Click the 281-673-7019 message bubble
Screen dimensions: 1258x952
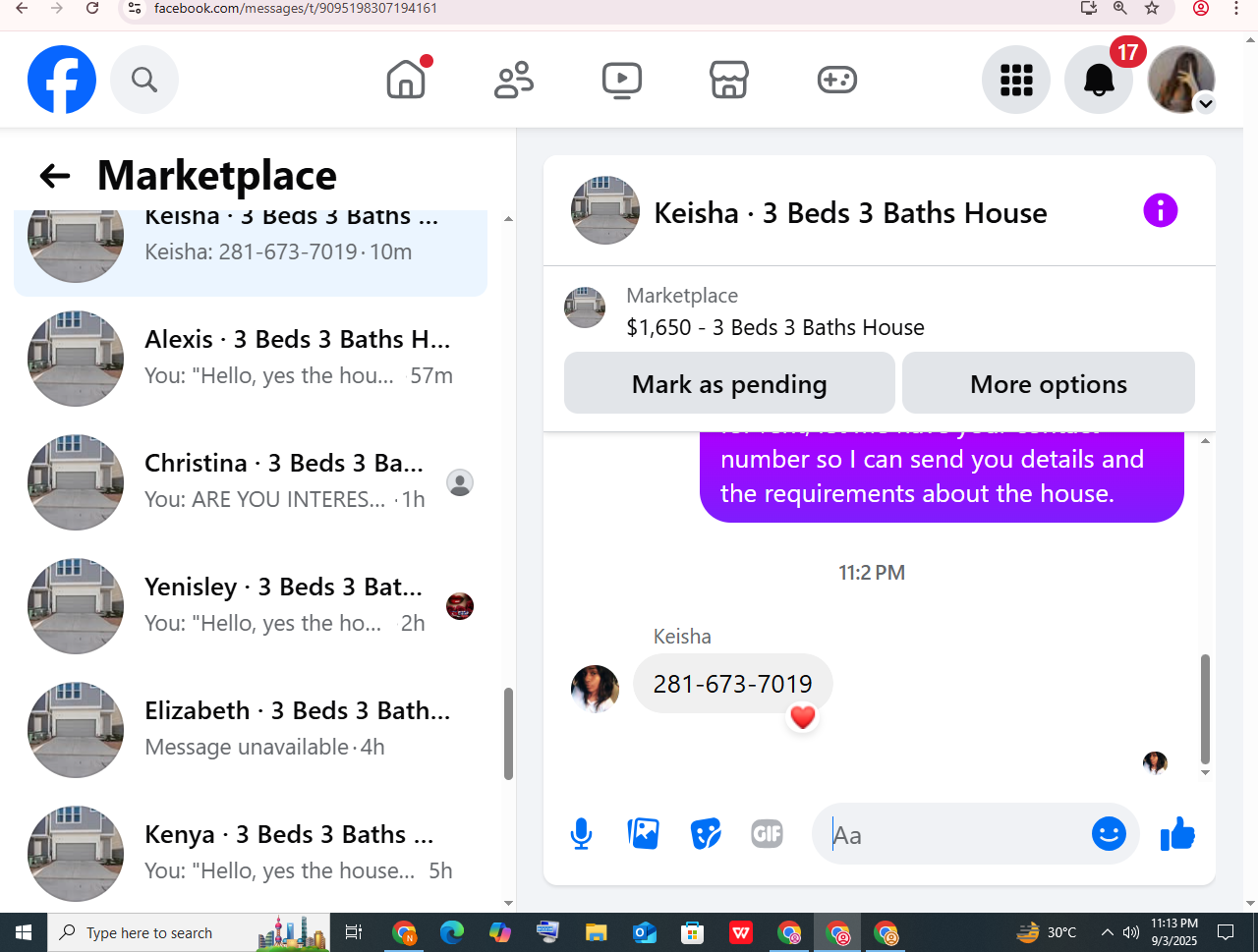(733, 684)
